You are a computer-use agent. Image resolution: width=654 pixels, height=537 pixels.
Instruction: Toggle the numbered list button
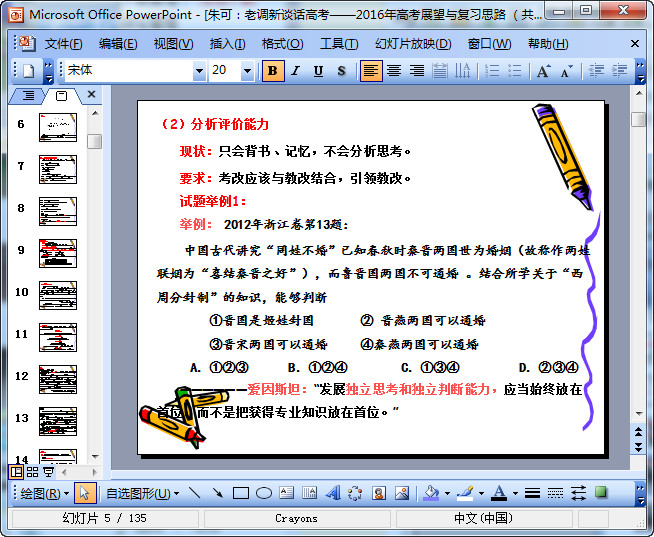point(492,71)
